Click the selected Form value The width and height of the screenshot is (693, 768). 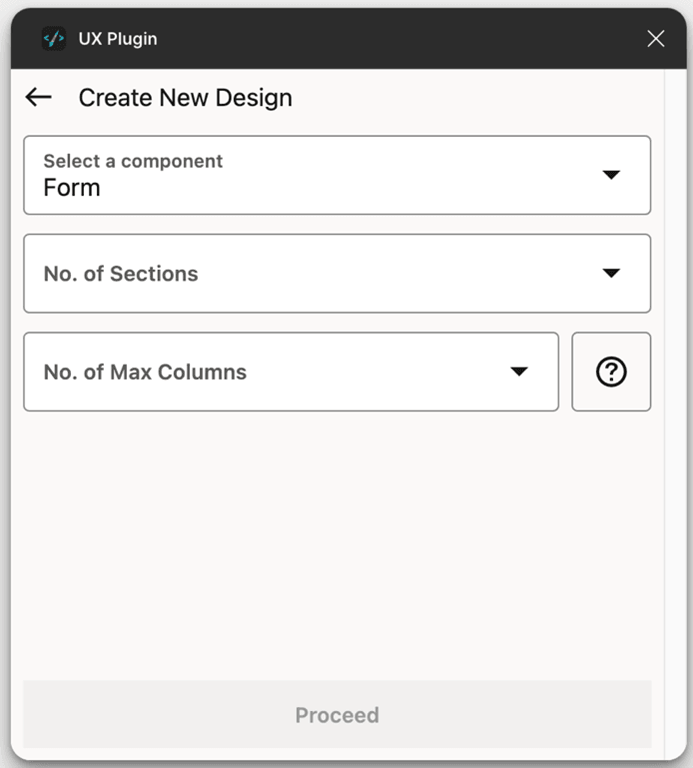click(72, 188)
